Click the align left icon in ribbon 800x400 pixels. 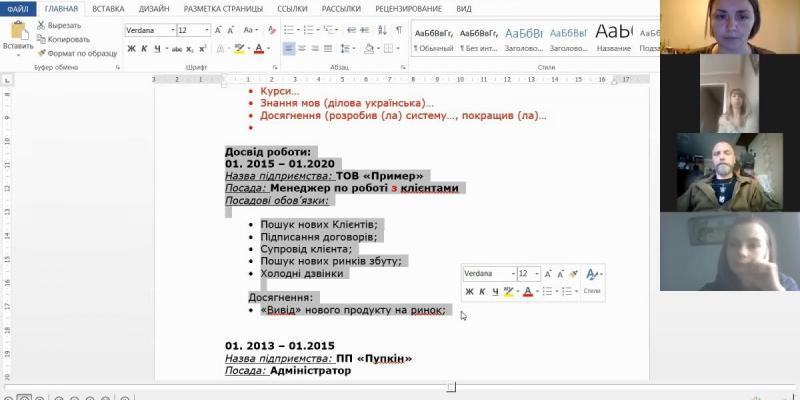click(x=288, y=48)
